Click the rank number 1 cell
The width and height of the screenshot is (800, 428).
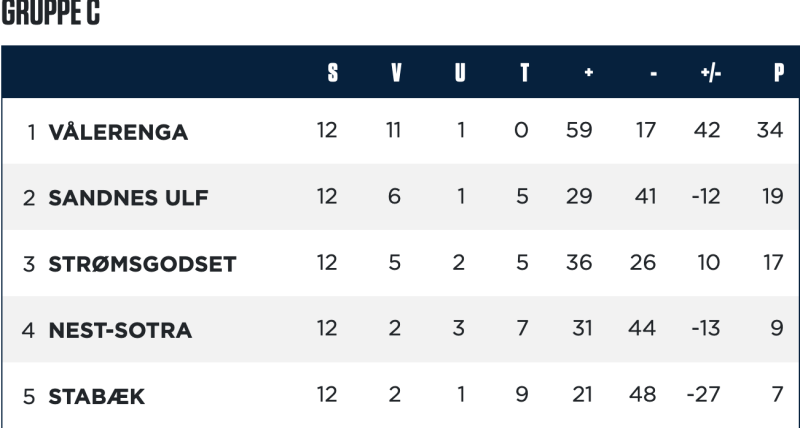[32, 133]
